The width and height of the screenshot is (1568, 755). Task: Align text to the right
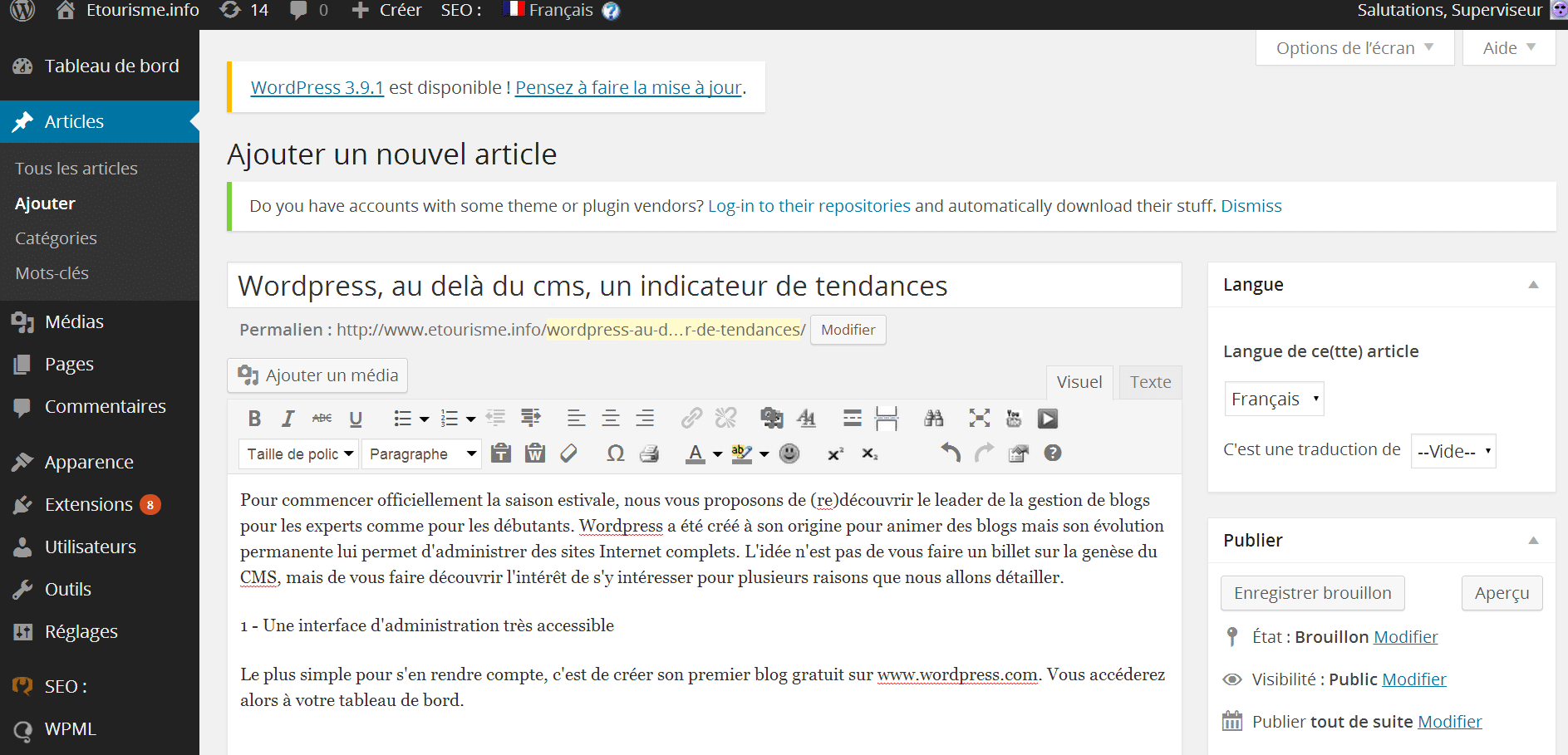tap(645, 419)
